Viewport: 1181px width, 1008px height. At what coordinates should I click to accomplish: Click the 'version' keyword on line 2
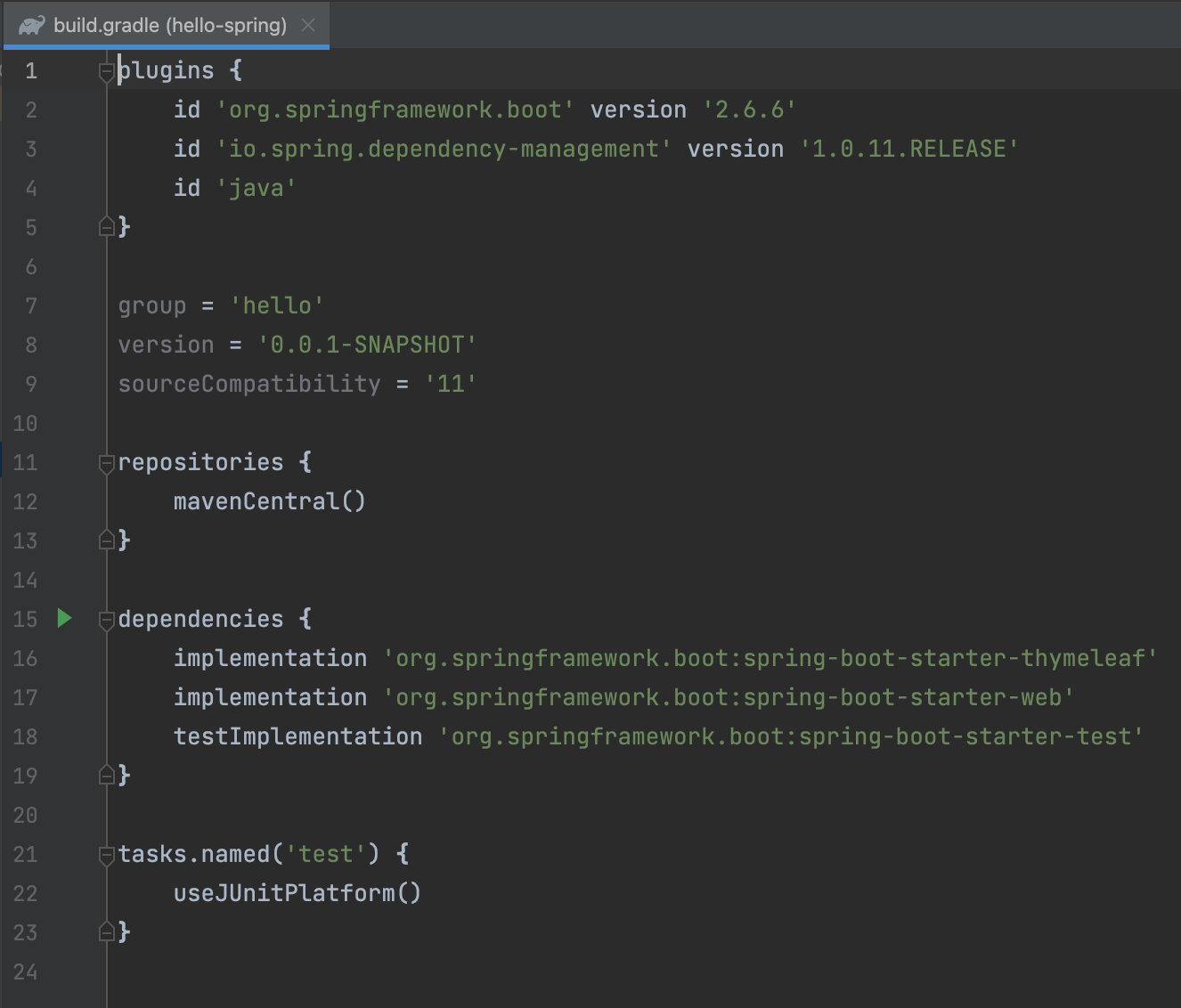point(639,110)
